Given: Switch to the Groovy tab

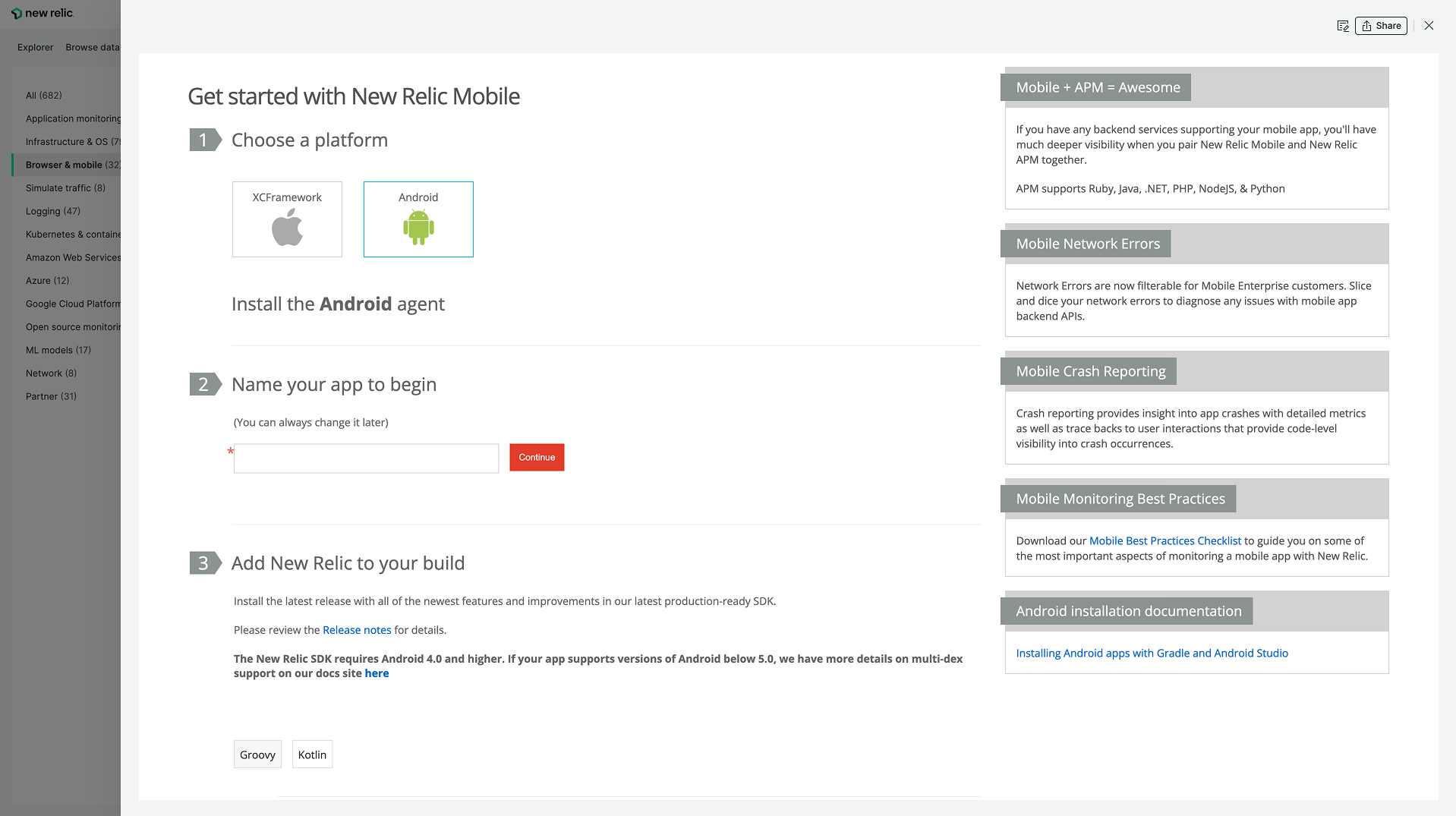Looking at the screenshot, I should (257, 755).
